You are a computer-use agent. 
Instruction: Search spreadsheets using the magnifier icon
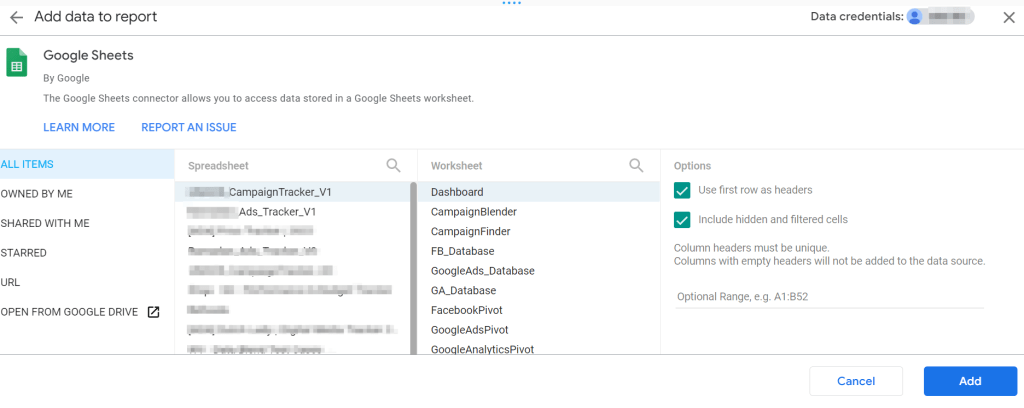tap(394, 165)
